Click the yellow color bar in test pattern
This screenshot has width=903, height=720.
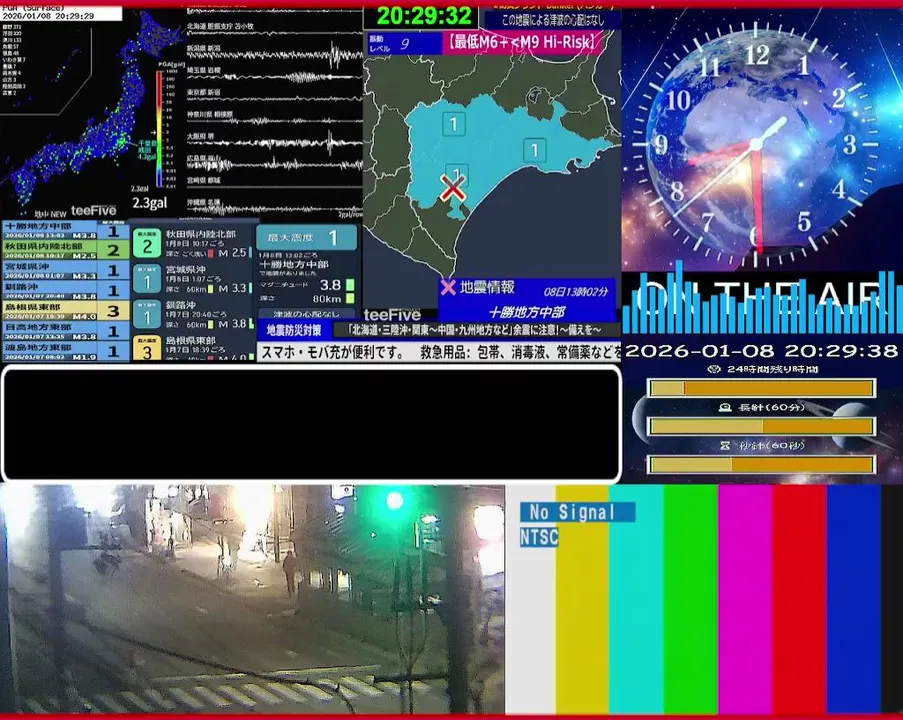coord(582,599)
